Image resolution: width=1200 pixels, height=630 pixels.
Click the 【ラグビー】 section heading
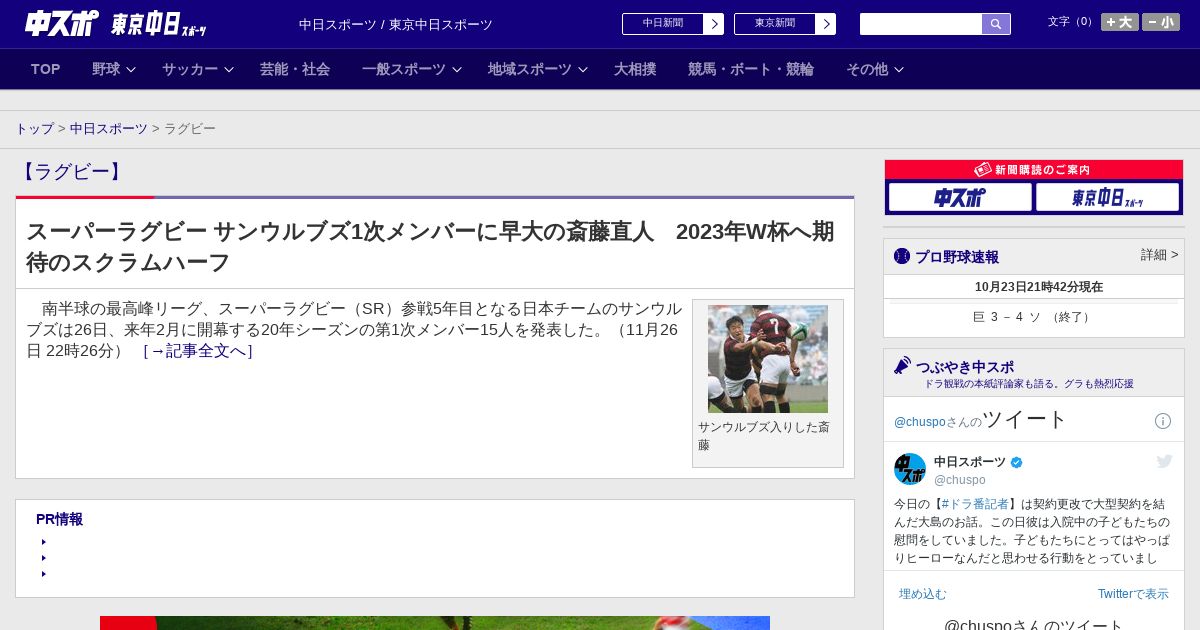click(x=72, y=172)
